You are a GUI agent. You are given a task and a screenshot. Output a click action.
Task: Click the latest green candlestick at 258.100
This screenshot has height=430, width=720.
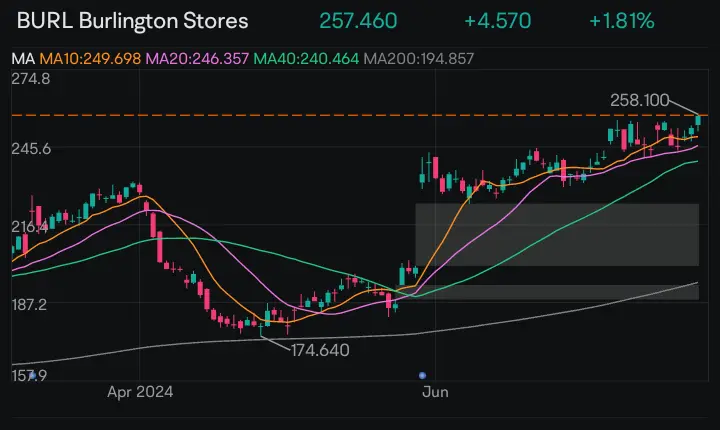tap(698, 121)
